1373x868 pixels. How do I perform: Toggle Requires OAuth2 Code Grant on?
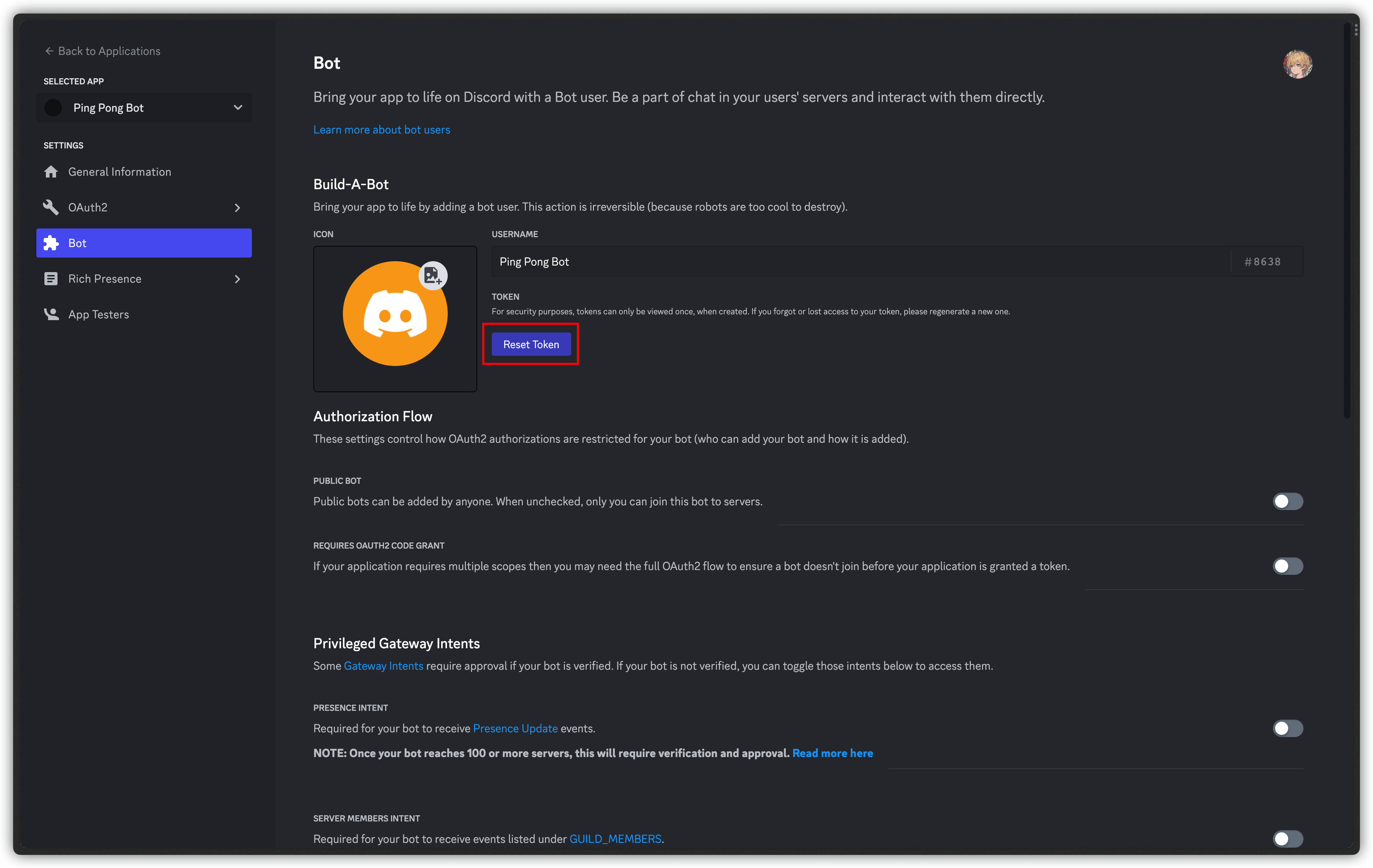point(1288,566)
